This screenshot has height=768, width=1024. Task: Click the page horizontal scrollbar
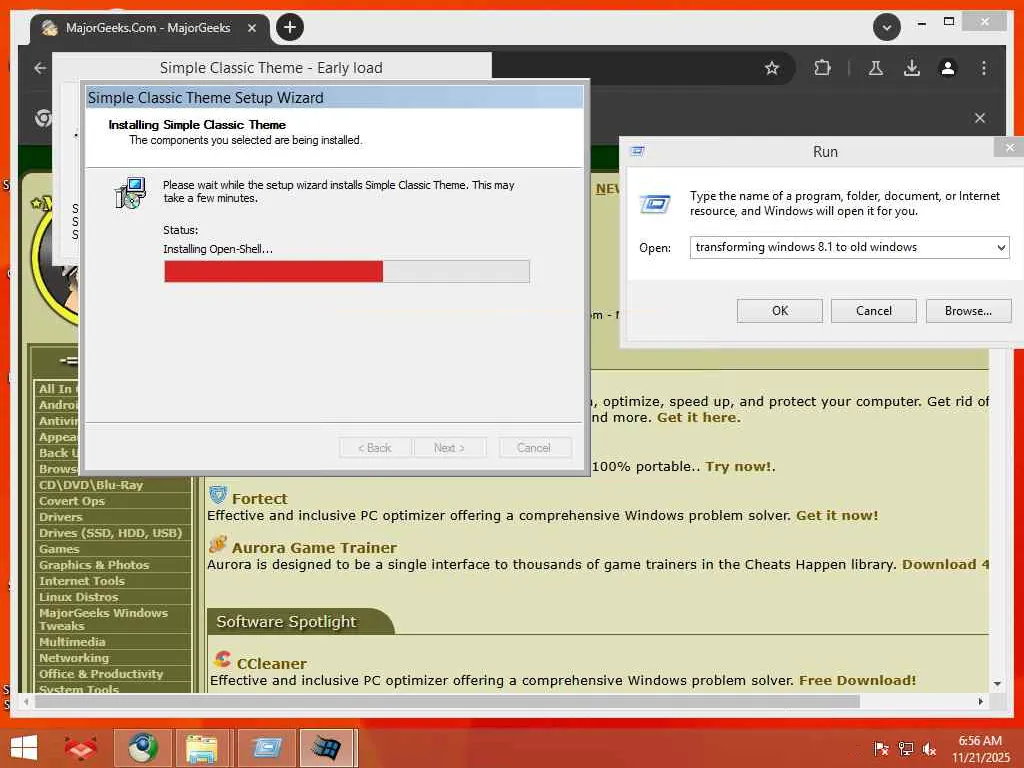447,701
